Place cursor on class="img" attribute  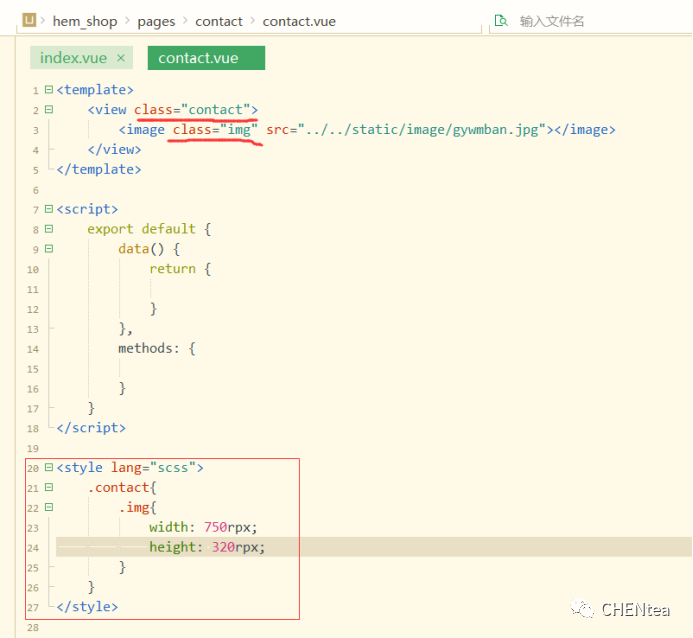point(215,129)
